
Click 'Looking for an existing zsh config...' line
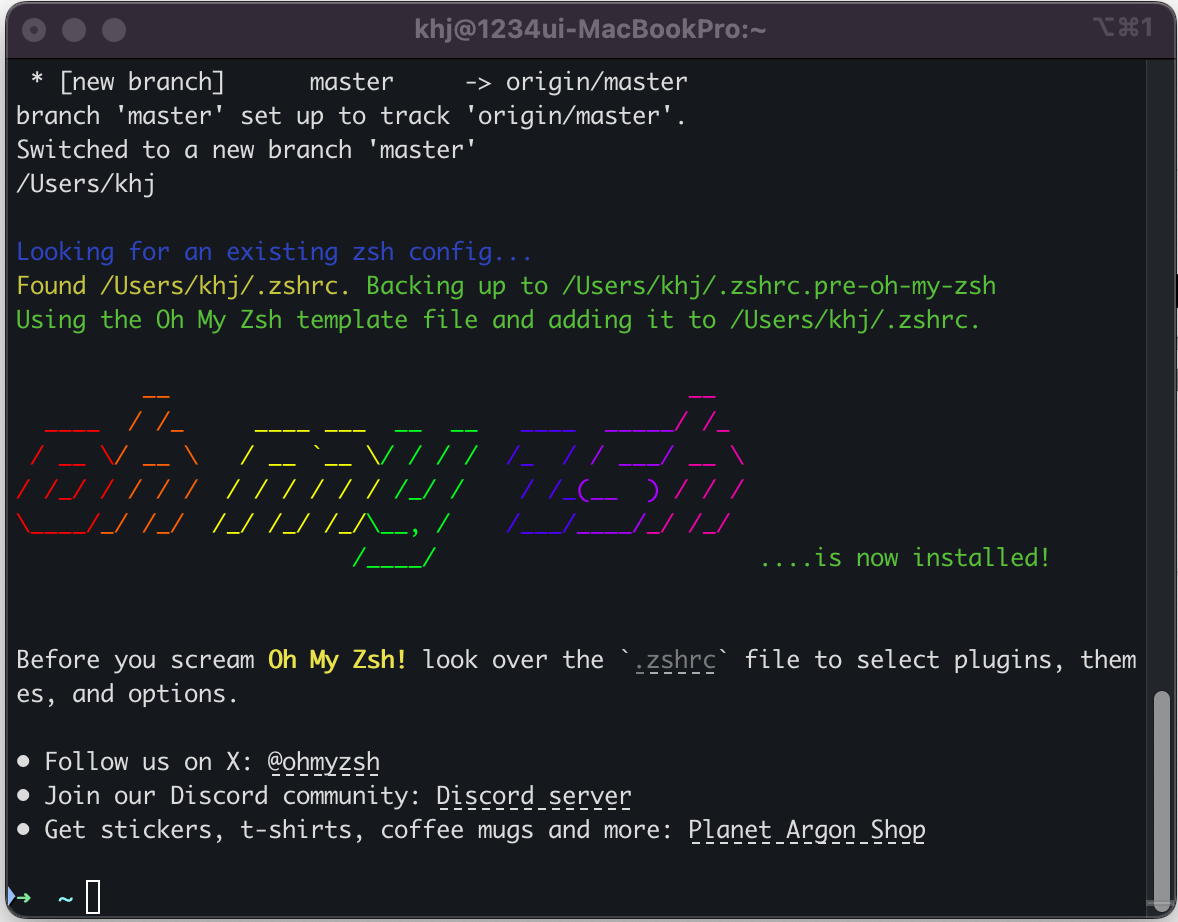[274, 252]
